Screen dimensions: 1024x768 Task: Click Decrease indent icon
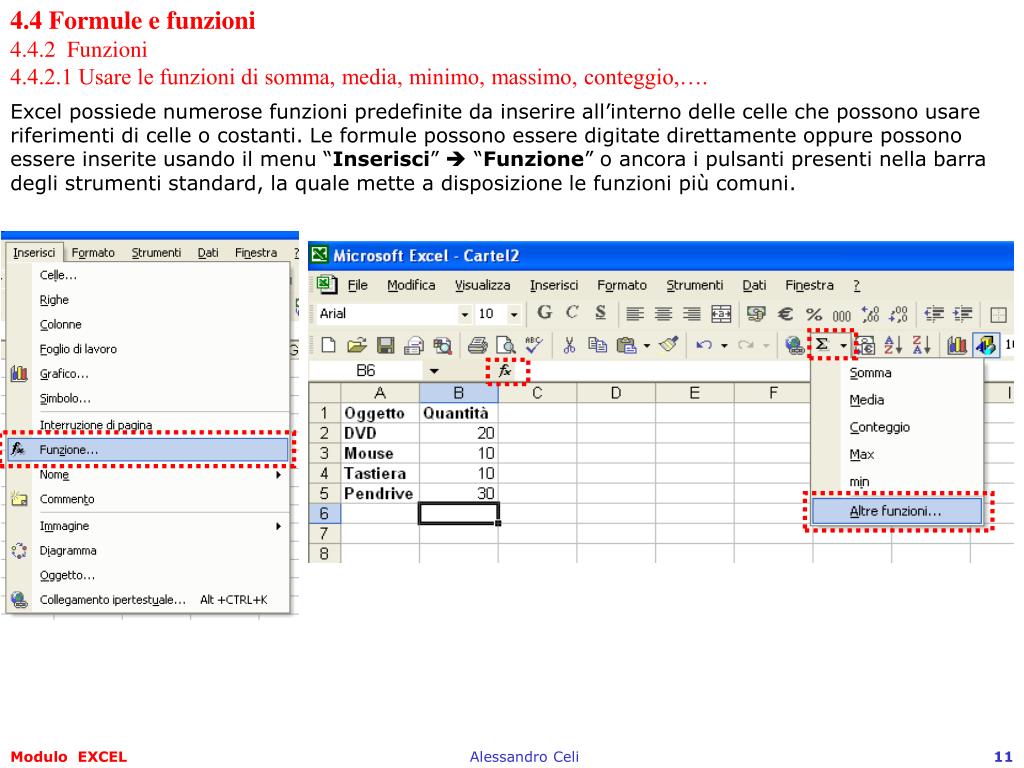coord(934,314)
